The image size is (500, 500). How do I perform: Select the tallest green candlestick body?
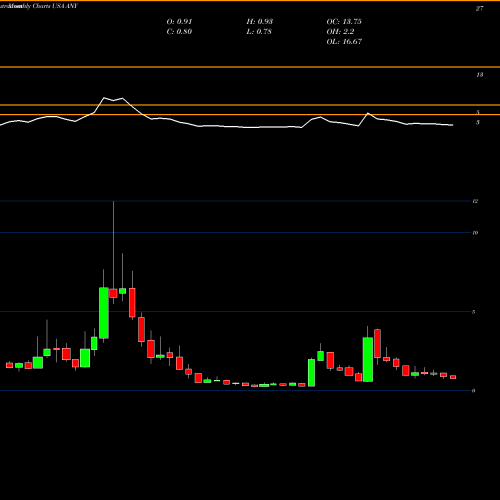[x=104, y=313]
